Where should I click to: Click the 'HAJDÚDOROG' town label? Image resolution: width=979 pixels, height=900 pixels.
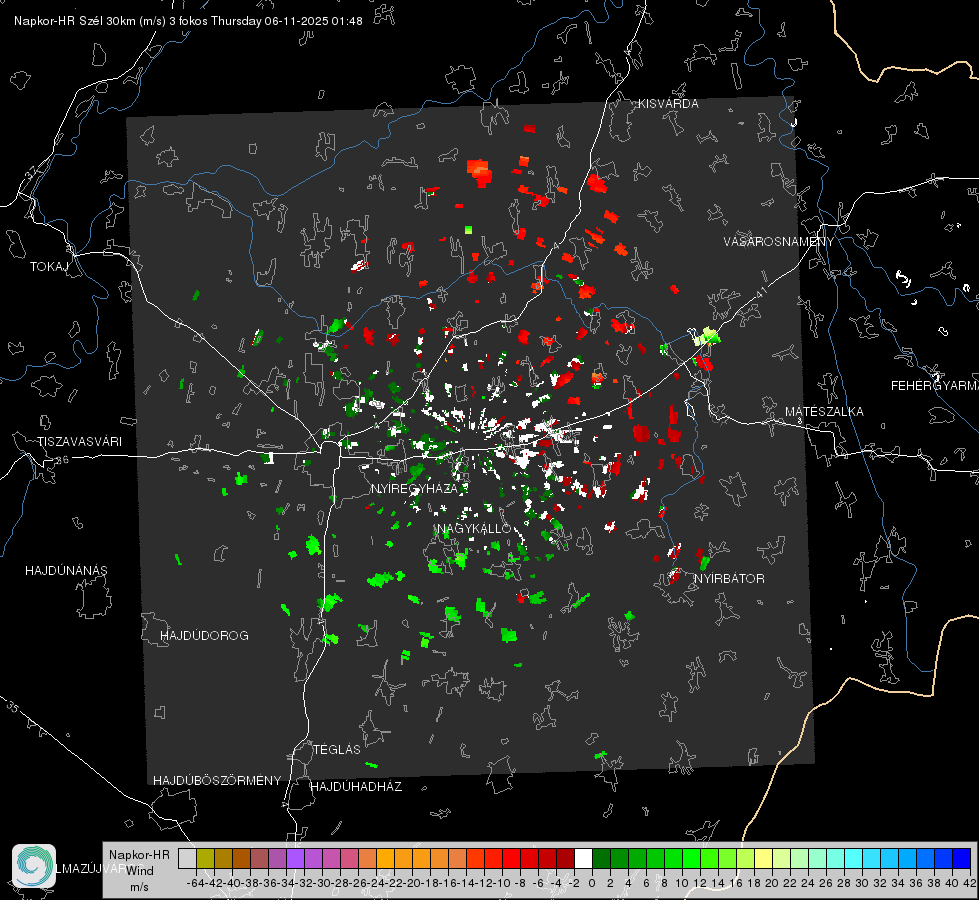[204, 636]
